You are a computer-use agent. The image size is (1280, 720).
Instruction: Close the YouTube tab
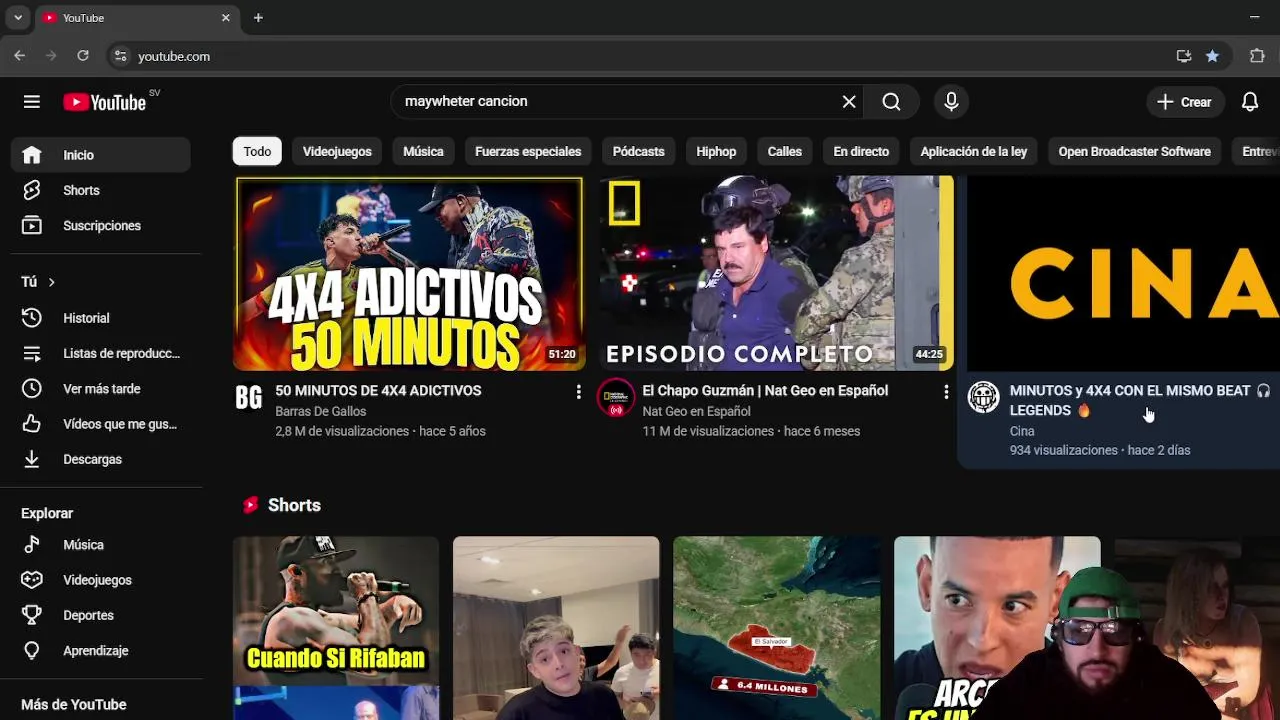[225, 18]
